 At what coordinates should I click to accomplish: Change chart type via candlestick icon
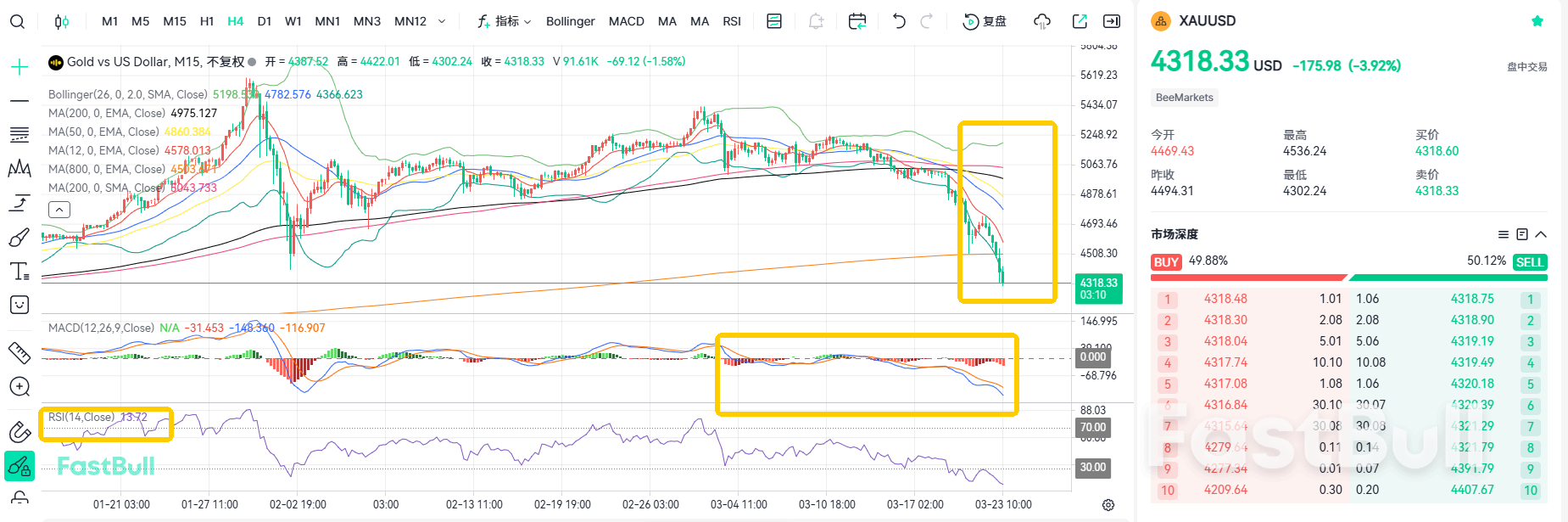pos(62,21)
